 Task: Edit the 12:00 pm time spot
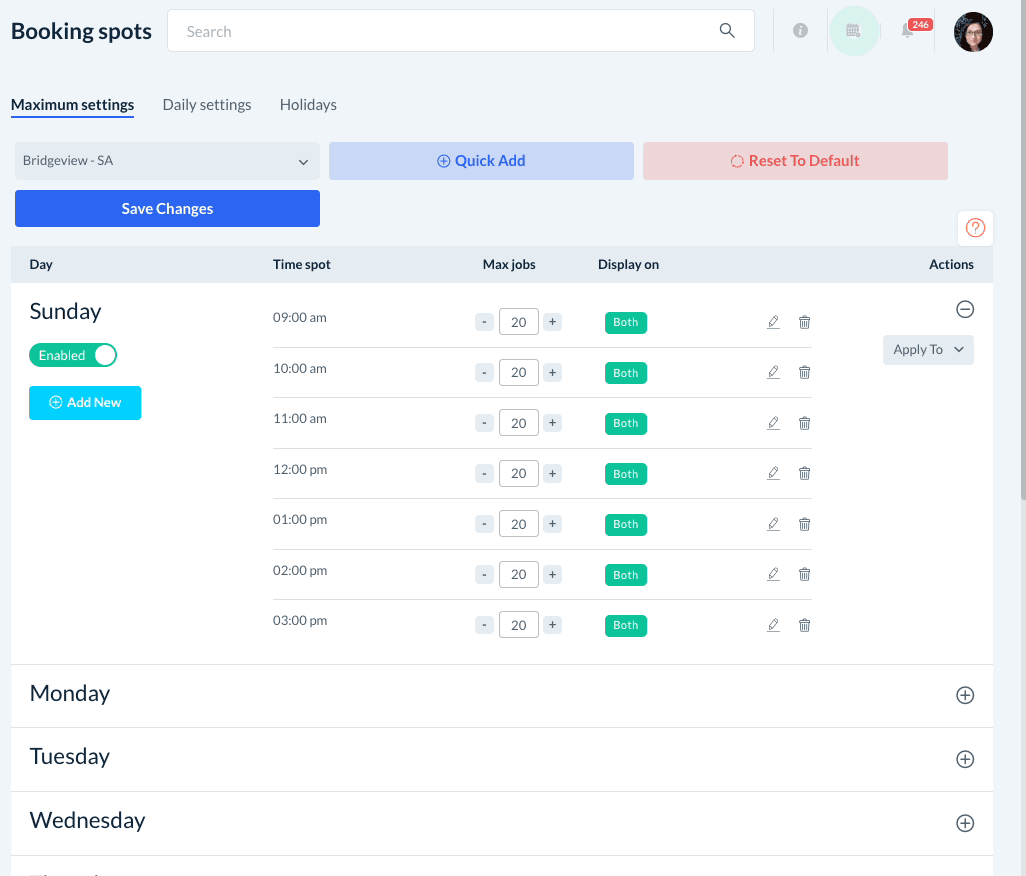pyautogui.click(x=773, y=473)
